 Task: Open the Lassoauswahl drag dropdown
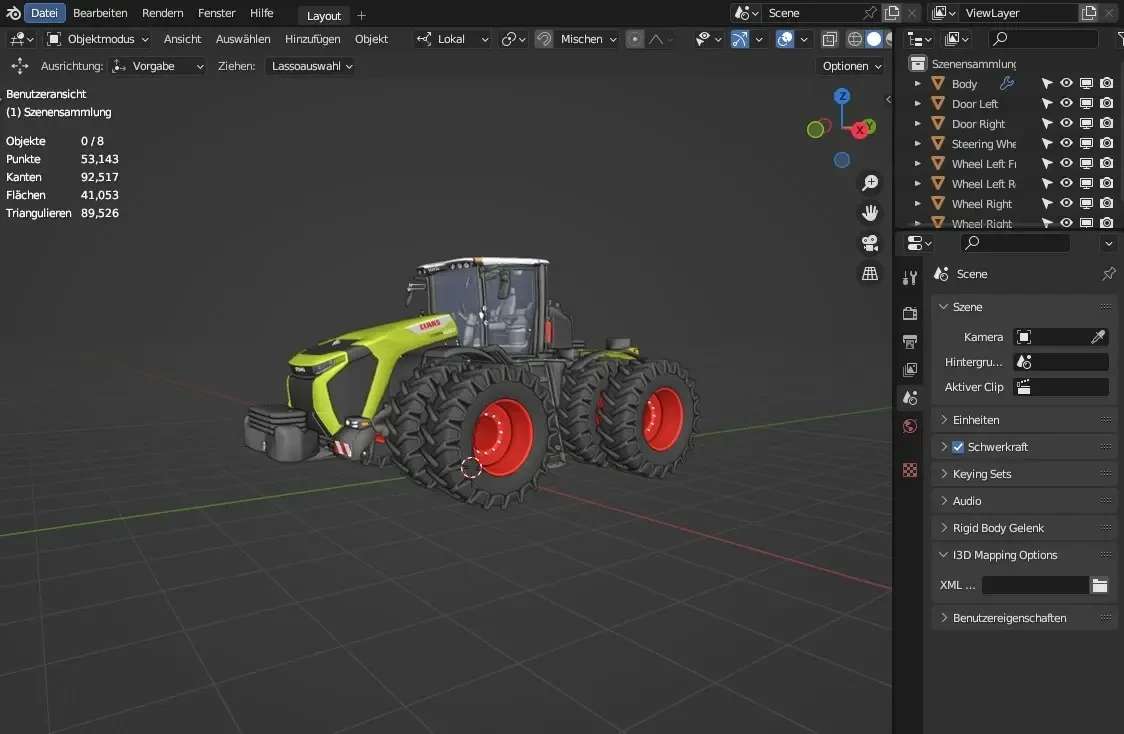pos(310,66)
